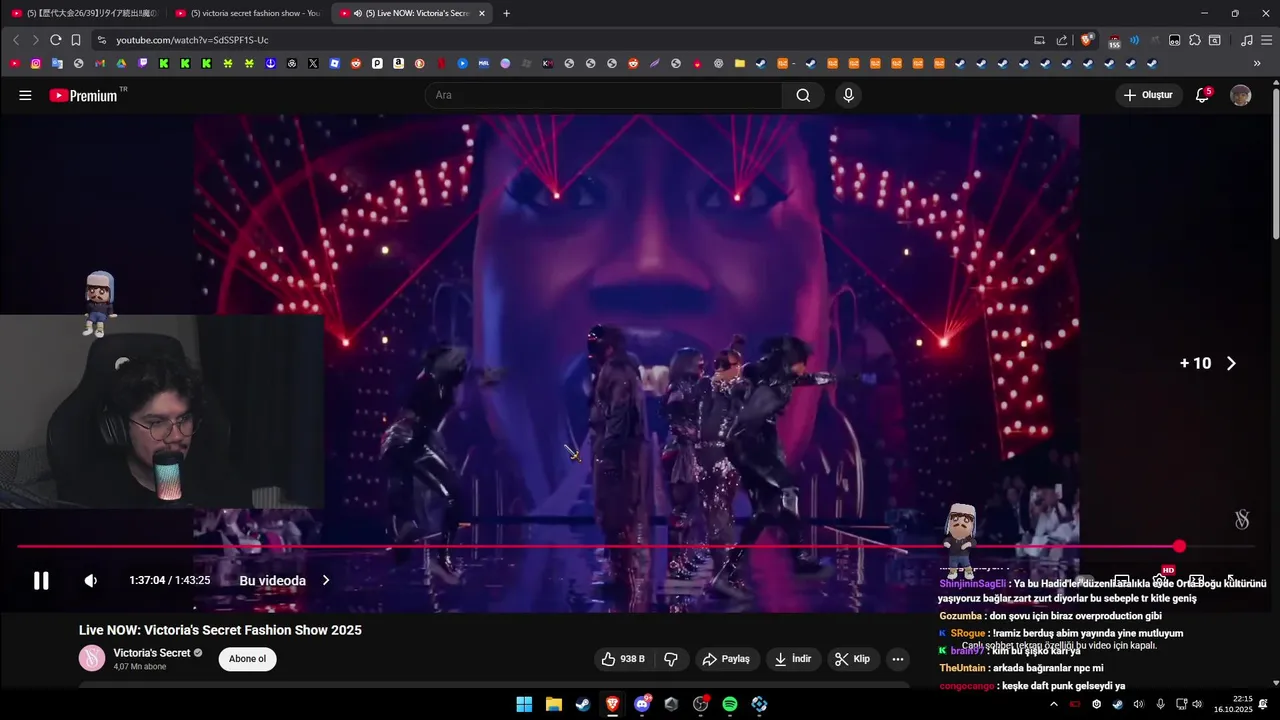Image resolution: width=1280 pixels, height=720 pixels.
Task: Open the X (Twitter) bookmark
Action: [313, 63]
